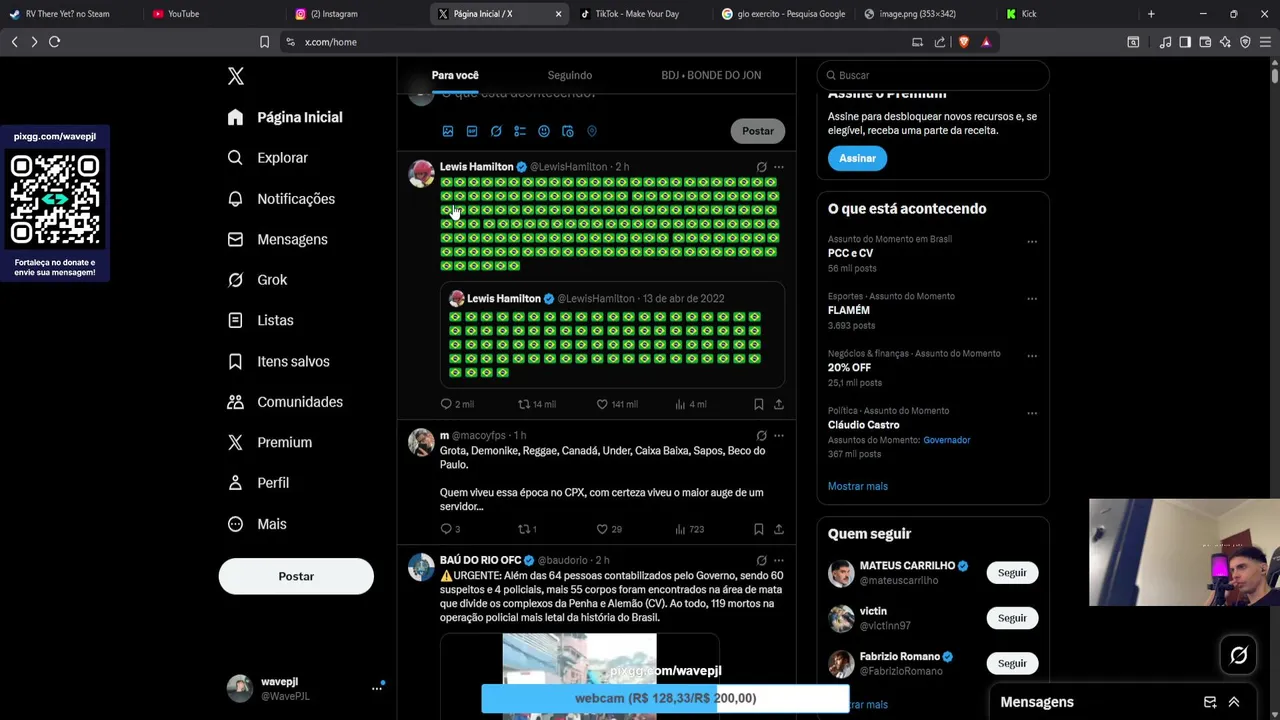1280x720 pixels.
Task: Share the macoyfps post
Action: pyautogui.click(x=779, y=529)
